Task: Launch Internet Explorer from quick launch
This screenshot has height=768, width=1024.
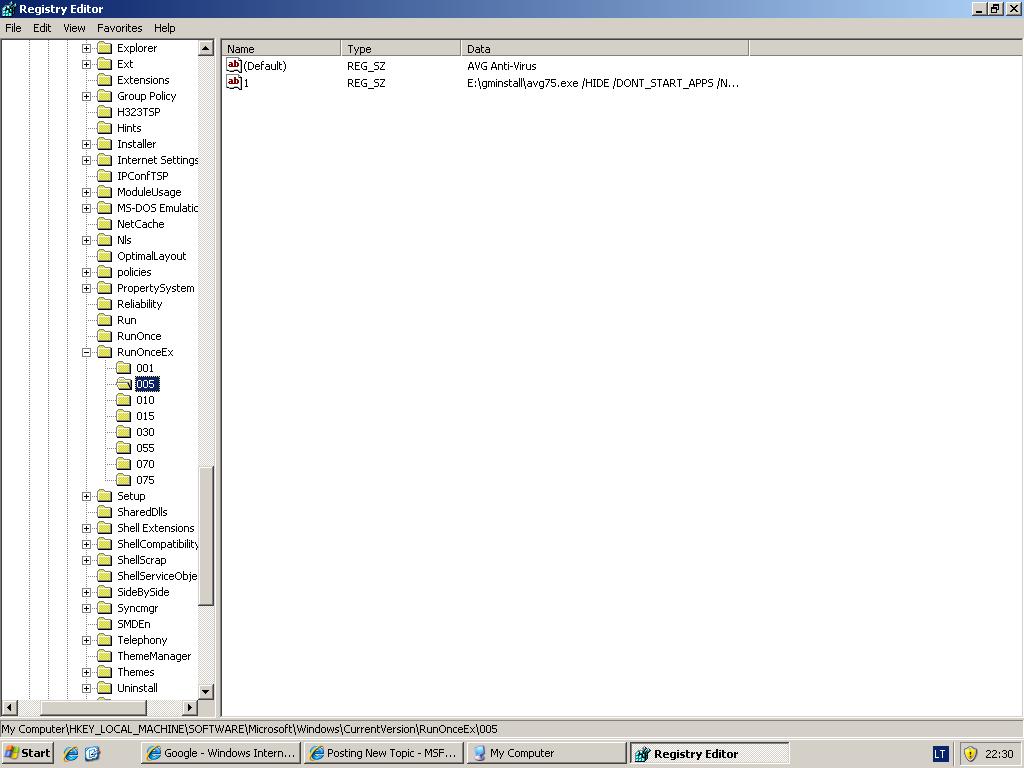Action: coord(71,753)
